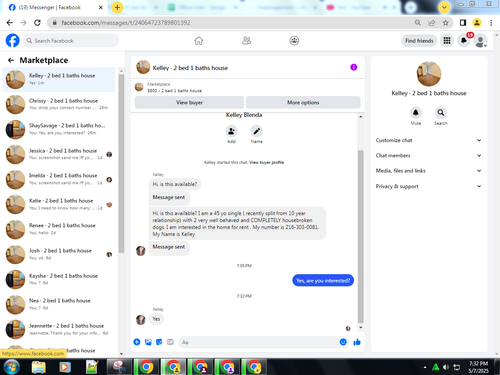Open File Explorer from the taskbar

[x=39, y=367]
